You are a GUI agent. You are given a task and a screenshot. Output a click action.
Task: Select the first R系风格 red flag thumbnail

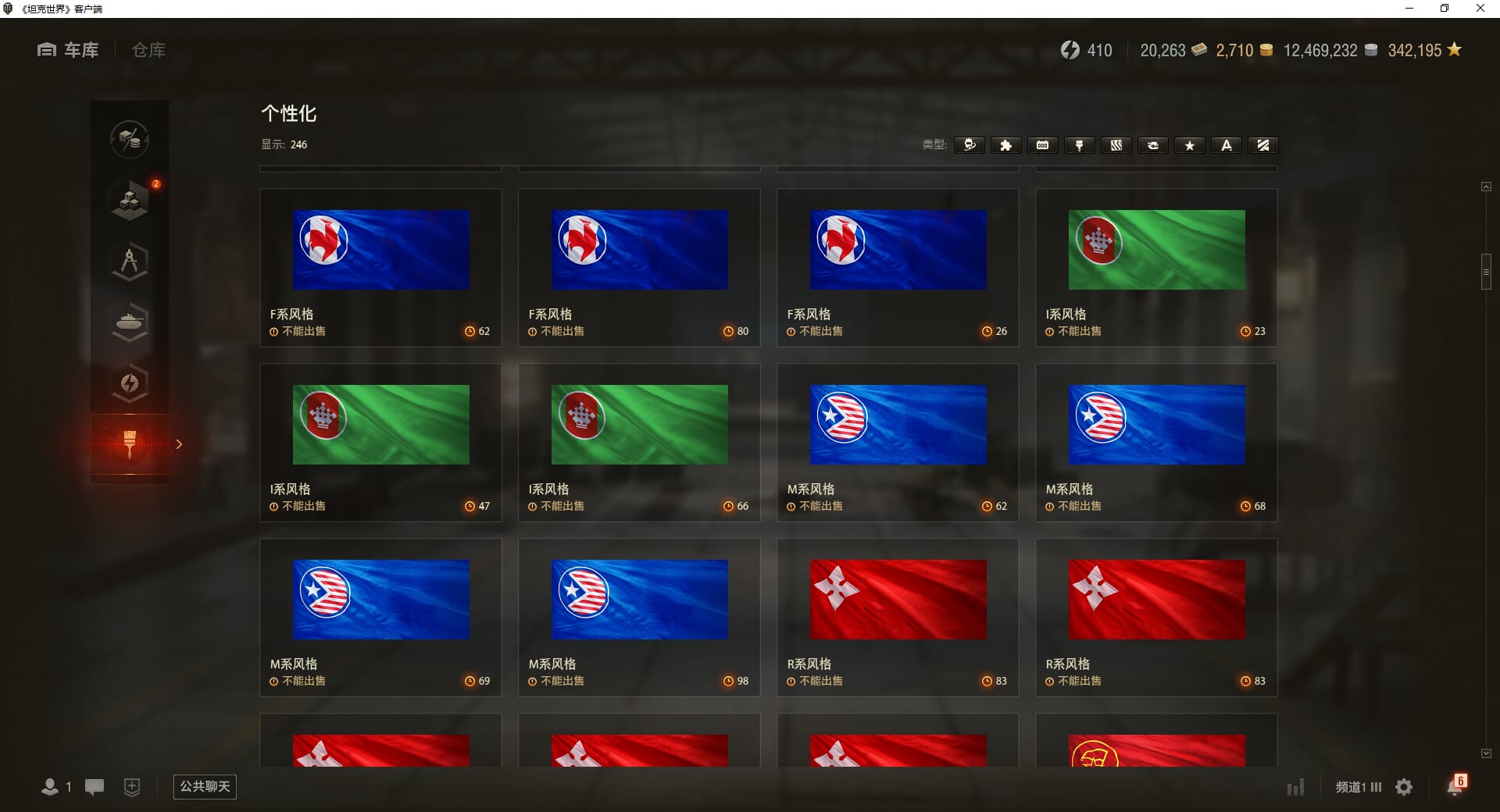[x=898, y=600]
